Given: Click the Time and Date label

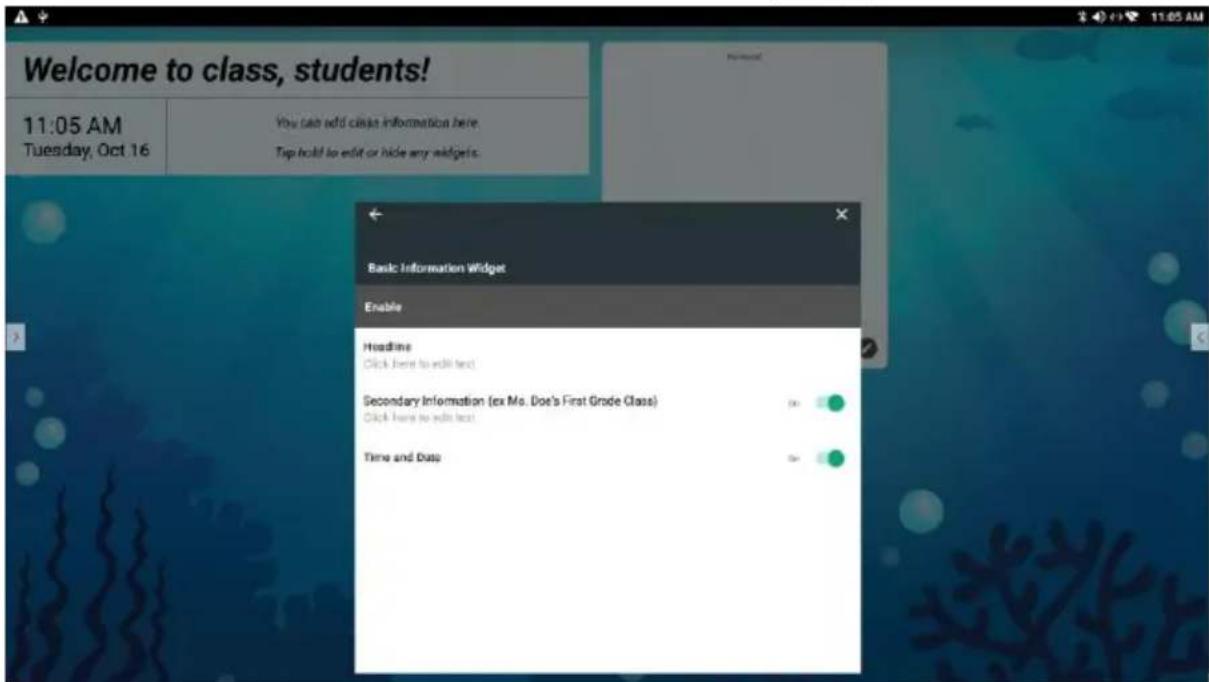Looking at the screenshot, I should coord(403,457).
